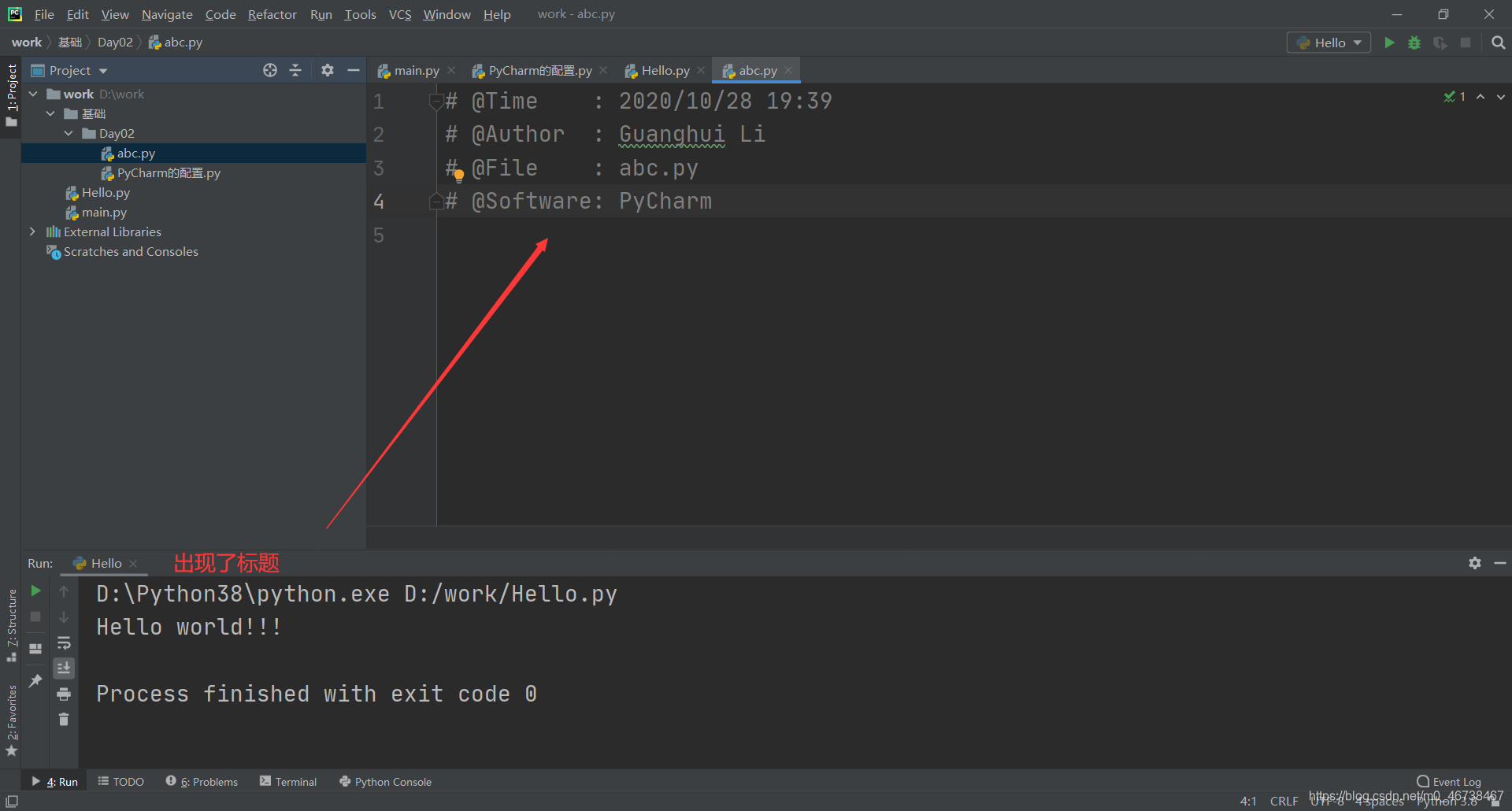Click the 4:1 cursor position indicator
This screenshot has width=1512, height=811.
pos(1248,801)
